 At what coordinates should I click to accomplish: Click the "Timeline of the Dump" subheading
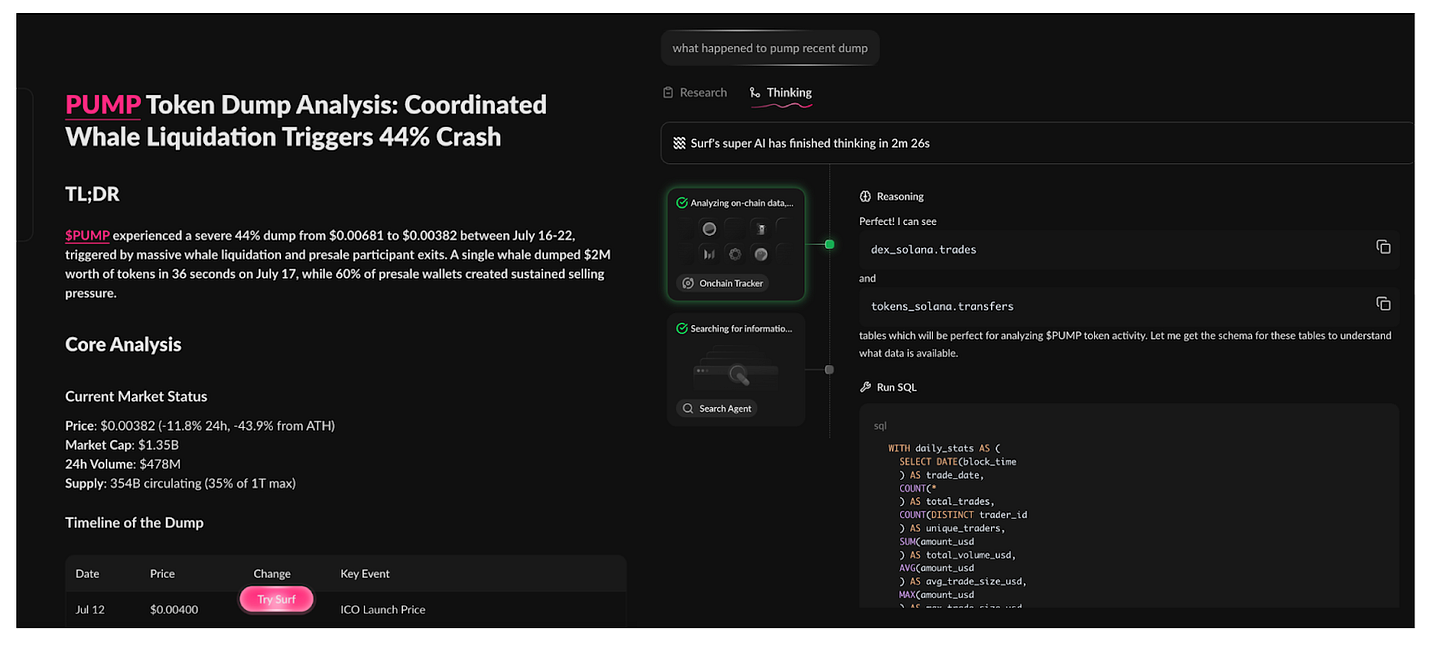(x=134, y=523)
